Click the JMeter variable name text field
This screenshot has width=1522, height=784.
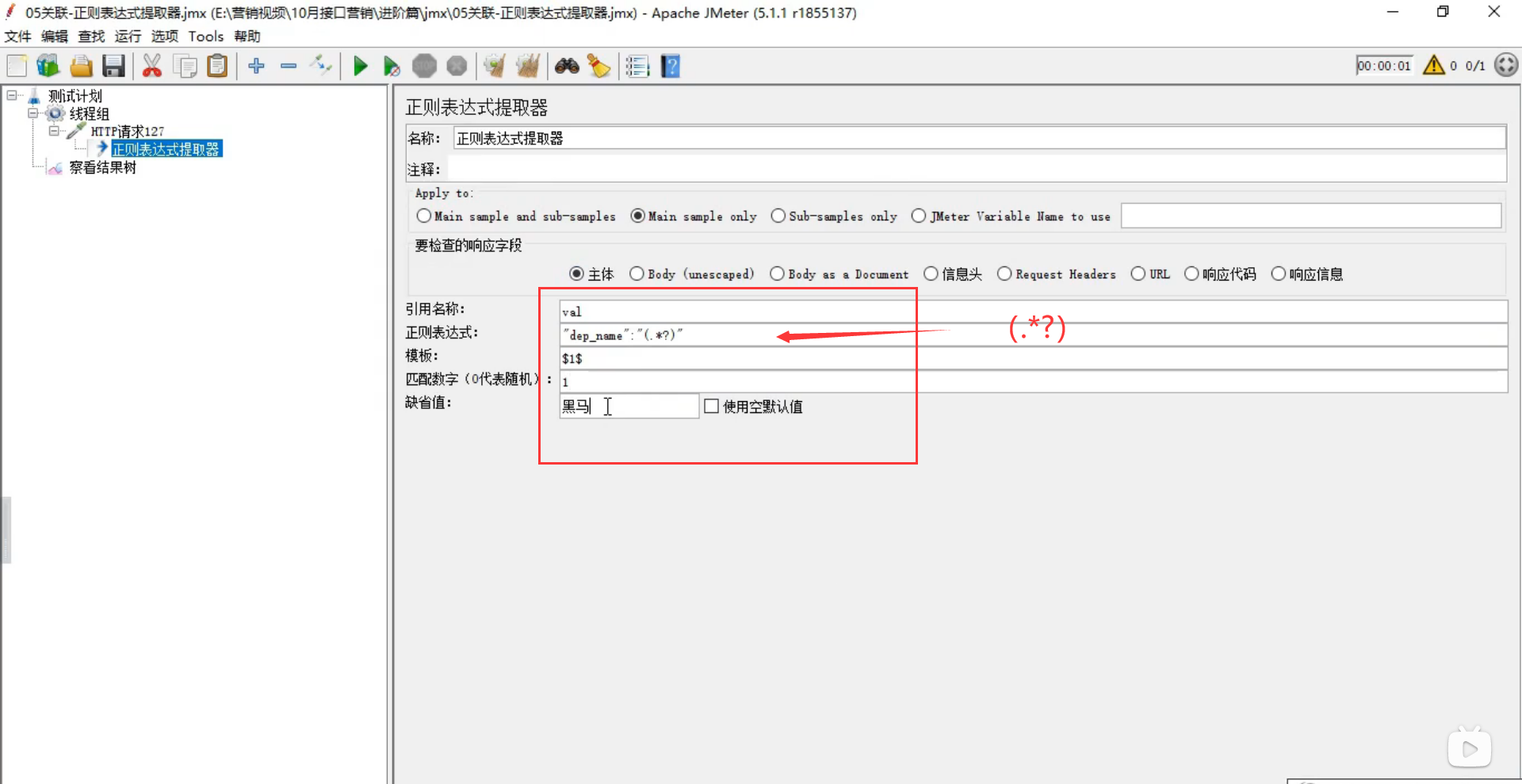tap(1311, 216)
